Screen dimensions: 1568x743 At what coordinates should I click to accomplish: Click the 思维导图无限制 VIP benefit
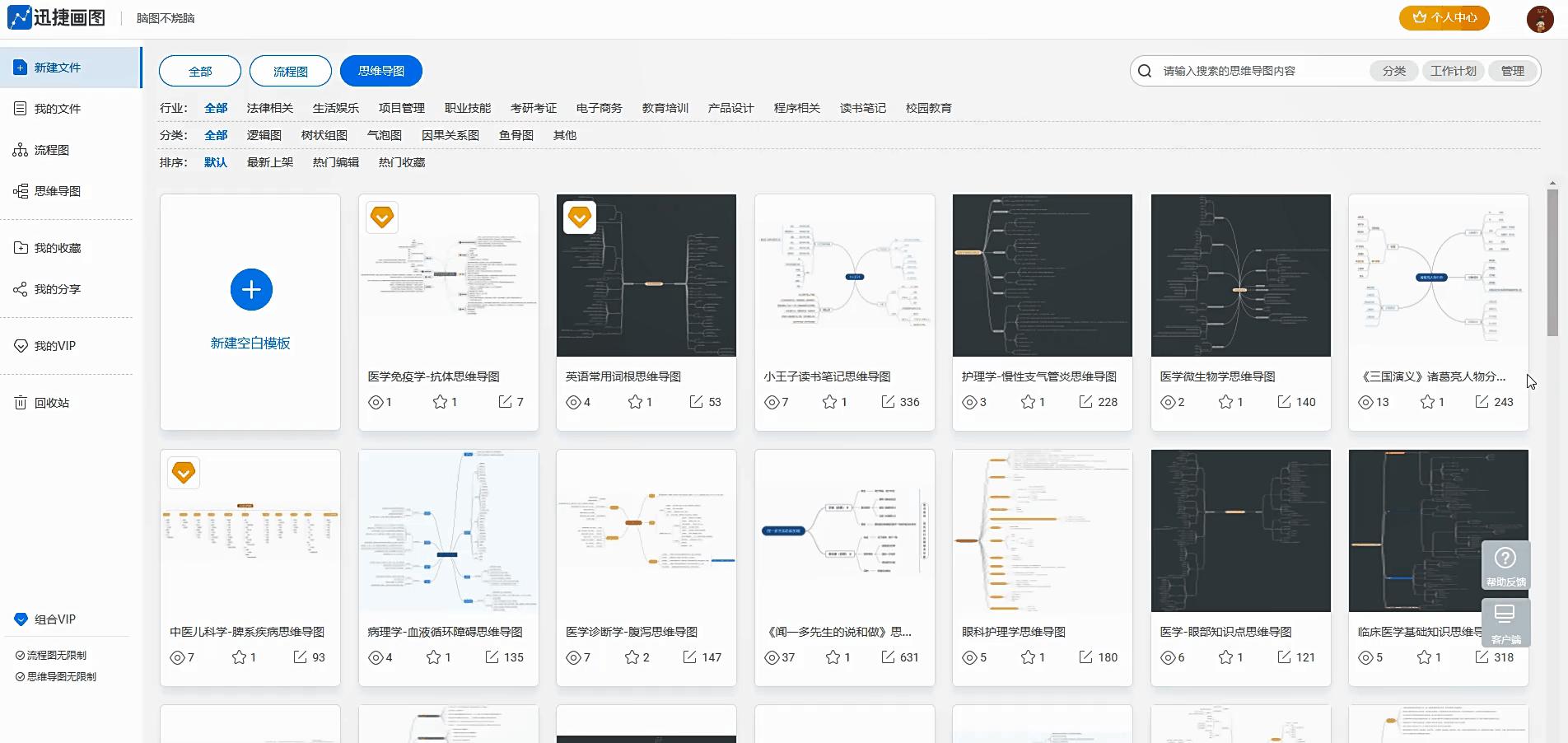pos(56,677)
